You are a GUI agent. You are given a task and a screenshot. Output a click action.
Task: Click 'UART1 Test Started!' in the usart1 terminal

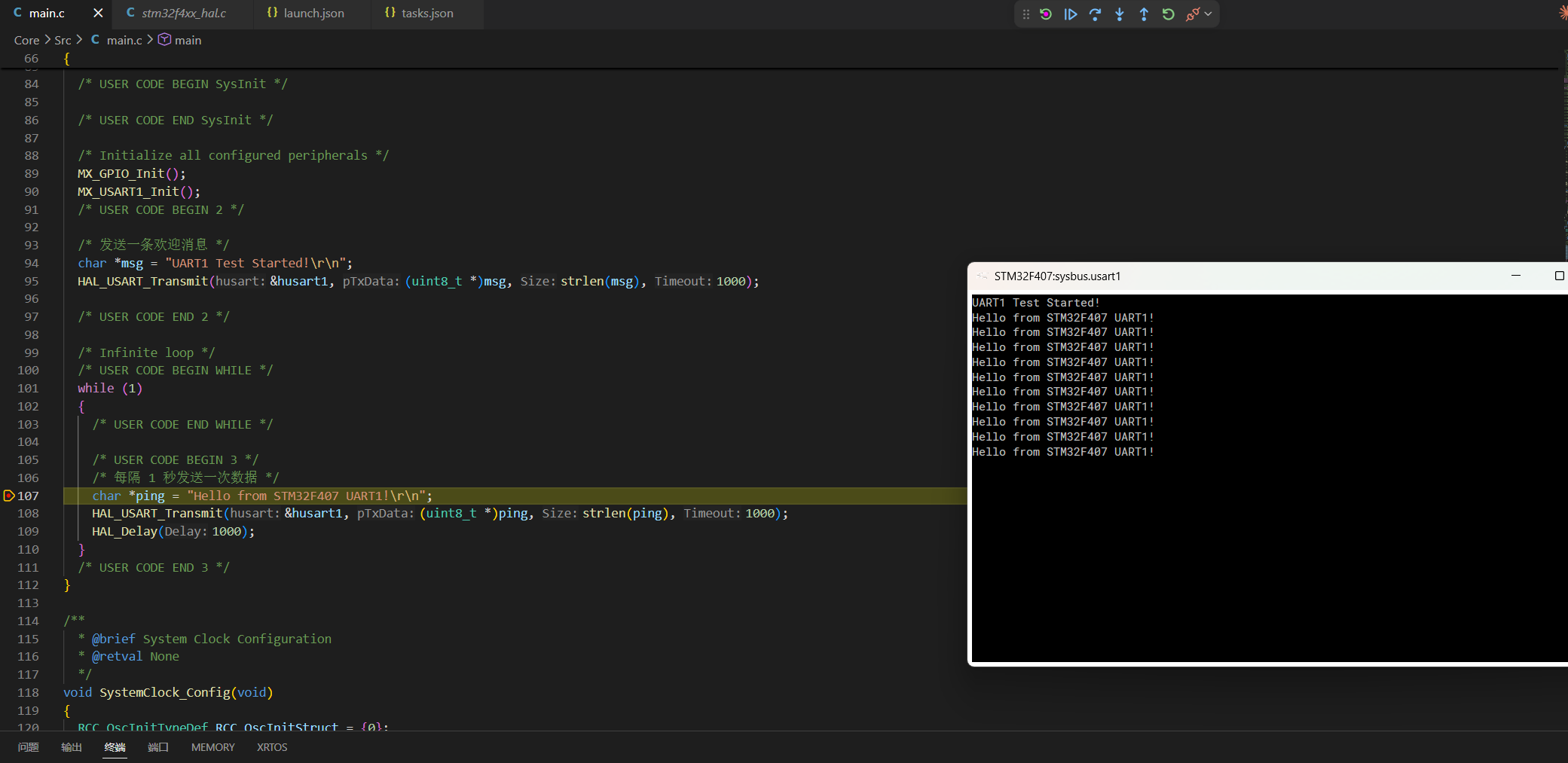pyautogui.click(x=1036, y=303)
